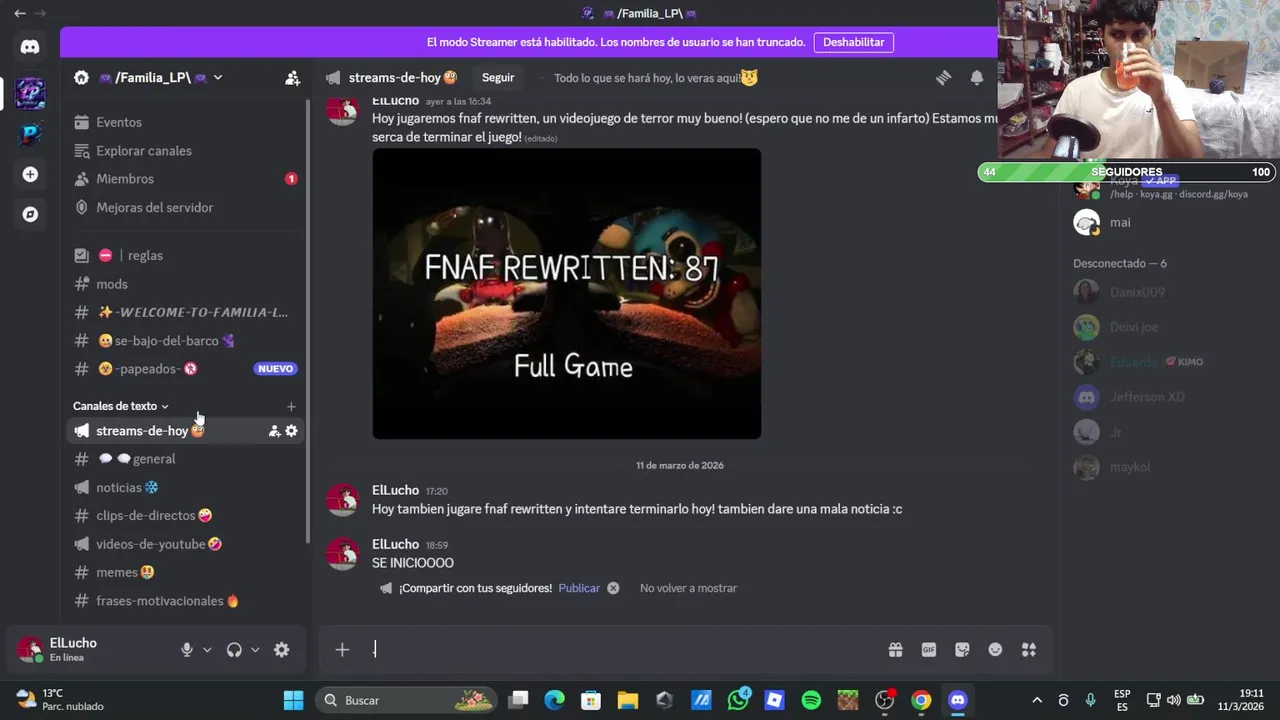Viewport: 1280px width, 720px height.
Task: Click the invite people icon beside Familia_LP
Action: point(292,78)
